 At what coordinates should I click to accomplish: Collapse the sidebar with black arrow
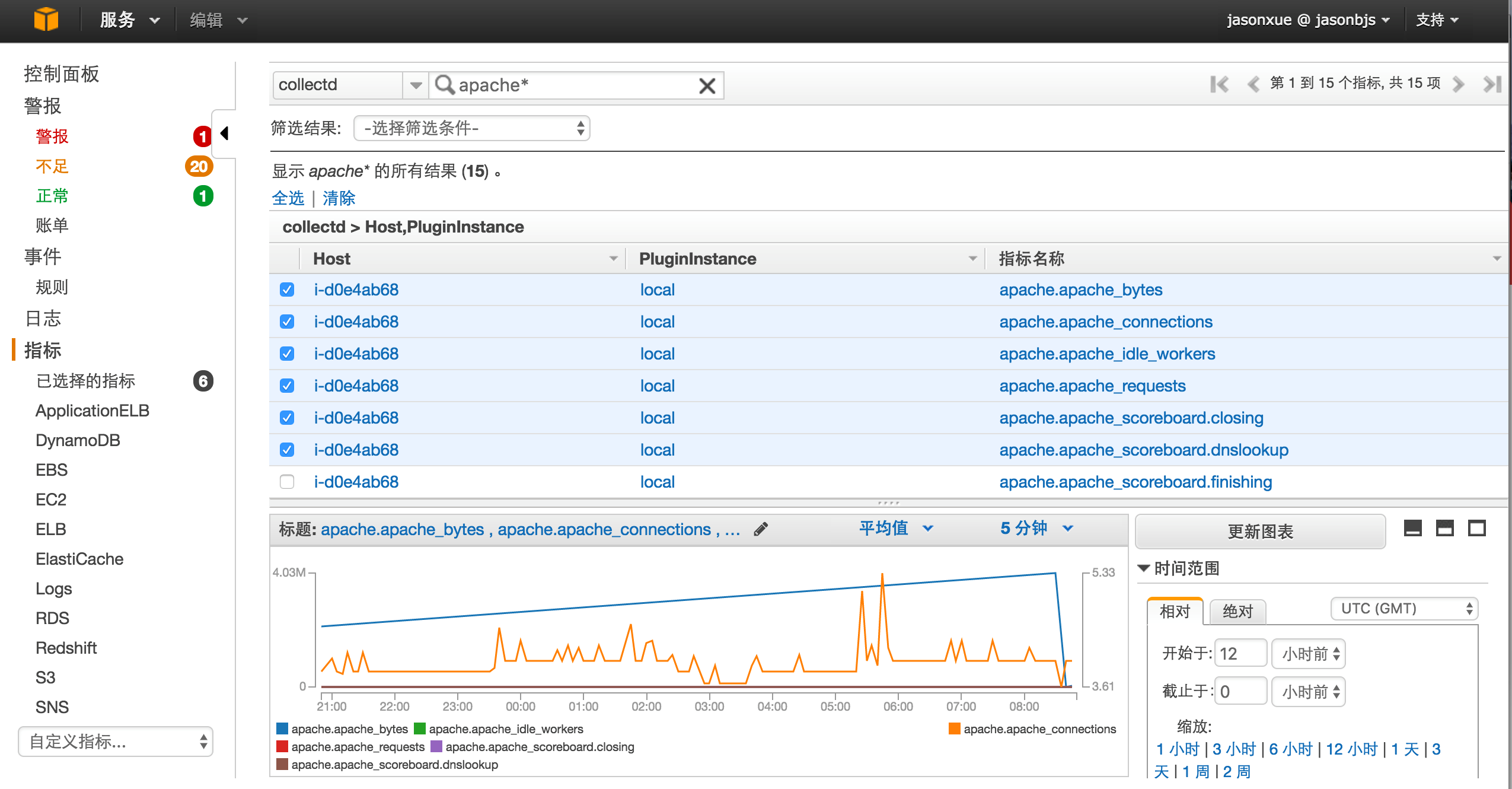coord(224,133)
